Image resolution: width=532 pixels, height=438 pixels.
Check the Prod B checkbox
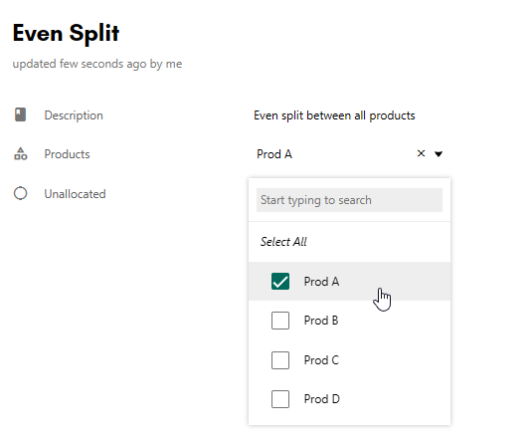(280, 320)
